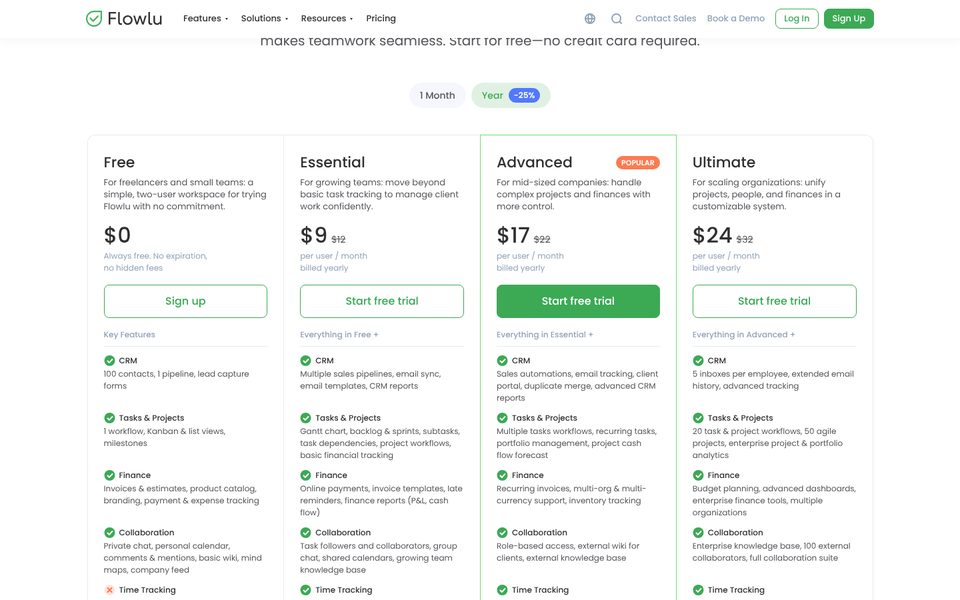
Task: Click Ultimate plan Time Tracking checkmark
Action: 698,590
